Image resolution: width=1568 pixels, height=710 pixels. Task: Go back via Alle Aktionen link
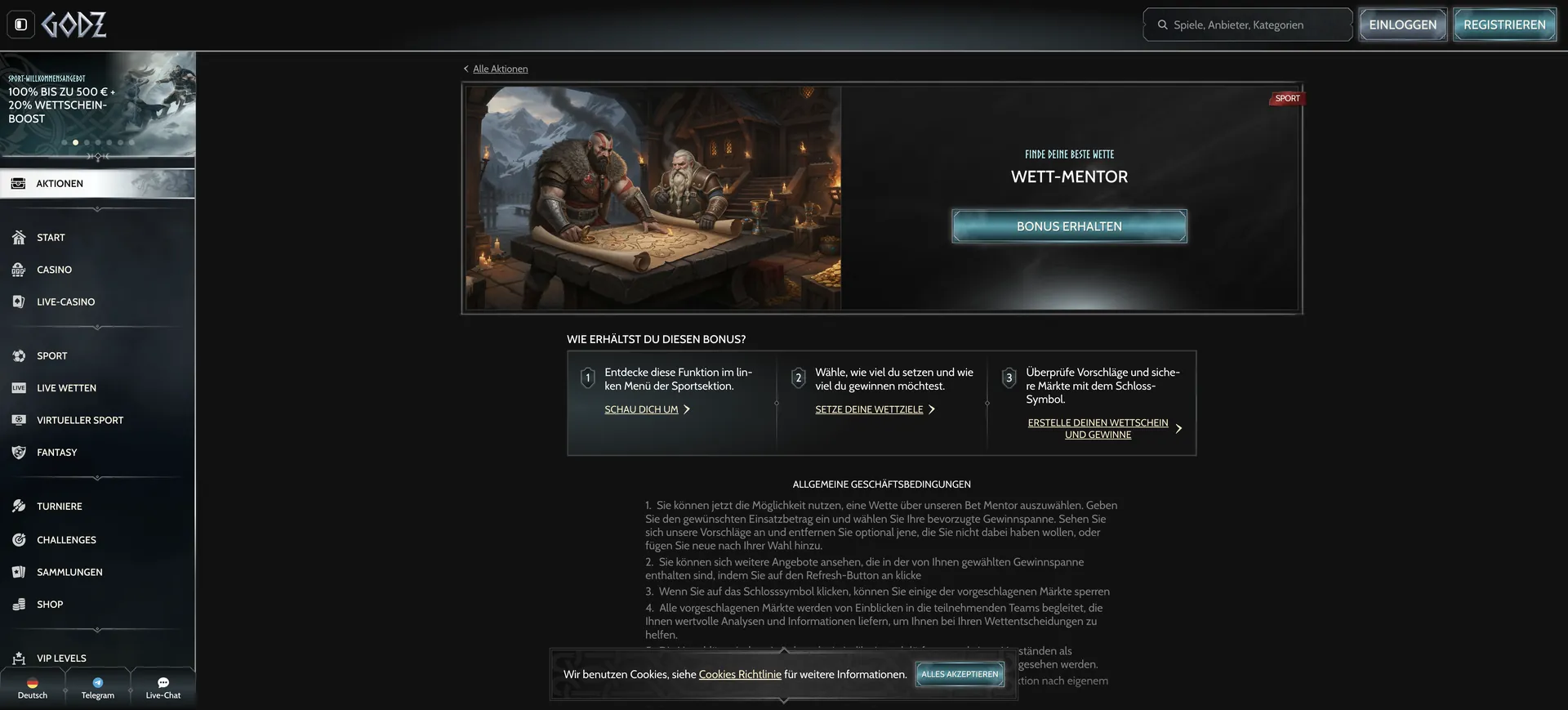point(501,69)
